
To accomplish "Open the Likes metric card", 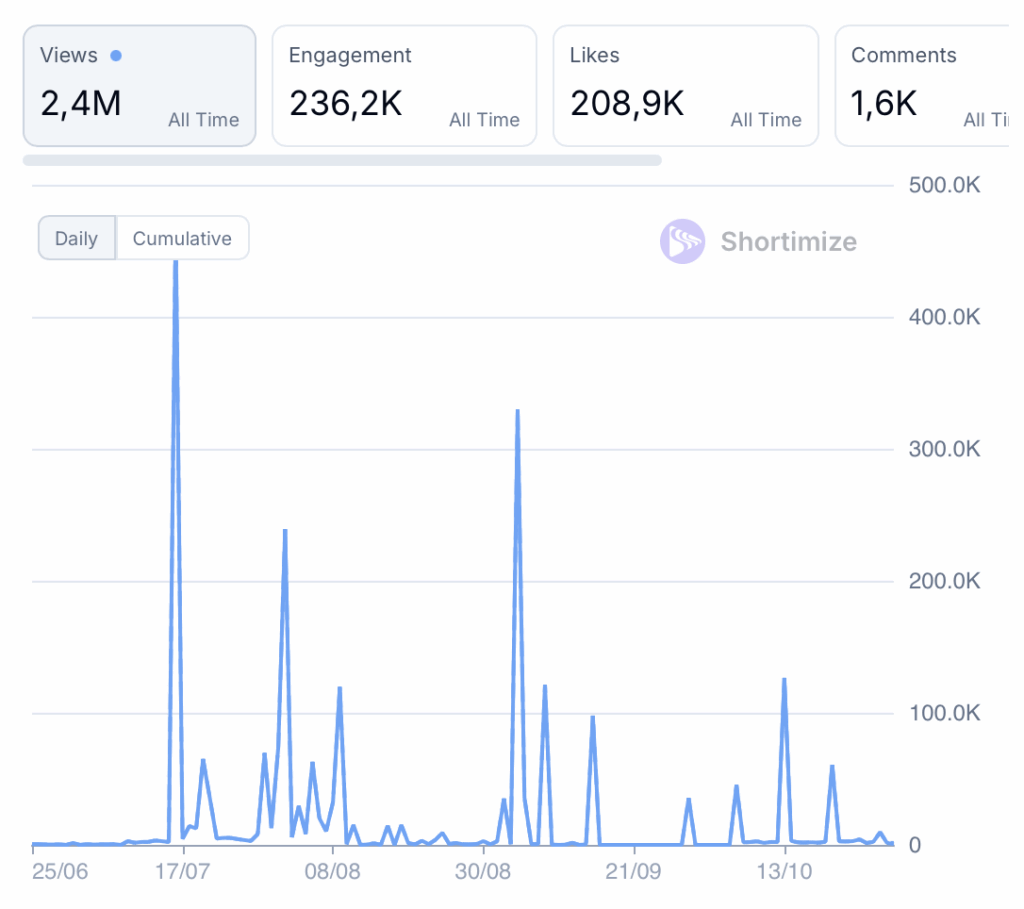I will click(x=685, y=86).
